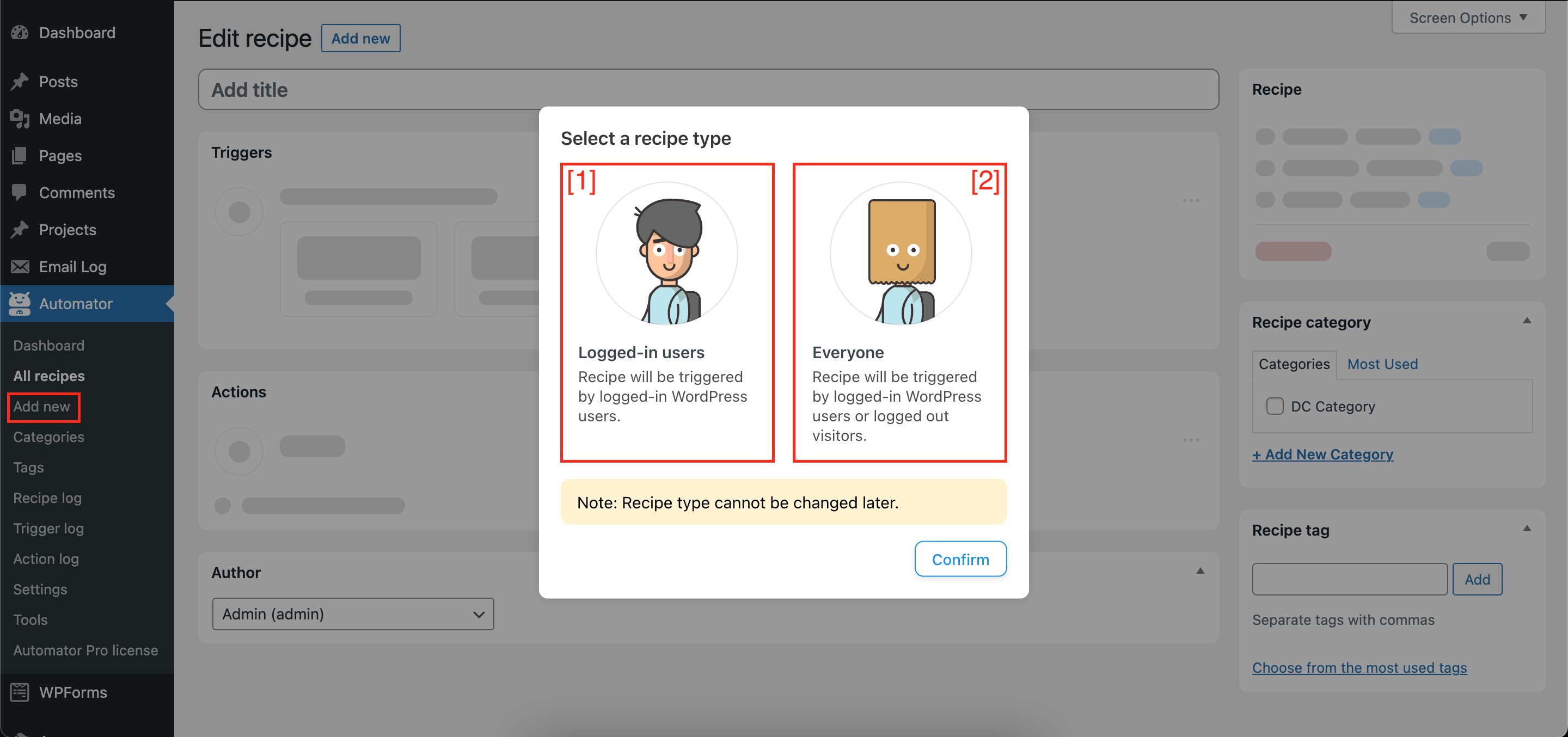Open Automator Categories submenu item

tap(48, 437)
